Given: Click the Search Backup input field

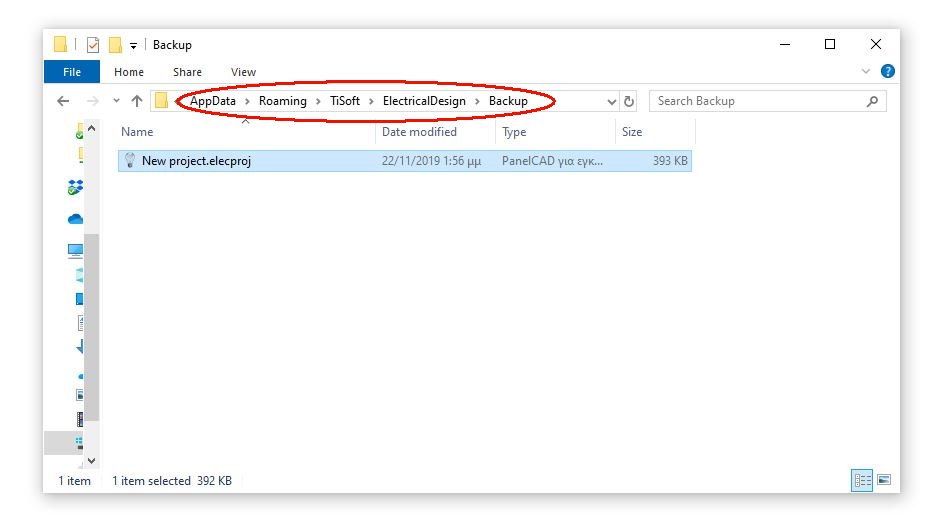Looking at the screenshot, I should click(x=760, y=101).
